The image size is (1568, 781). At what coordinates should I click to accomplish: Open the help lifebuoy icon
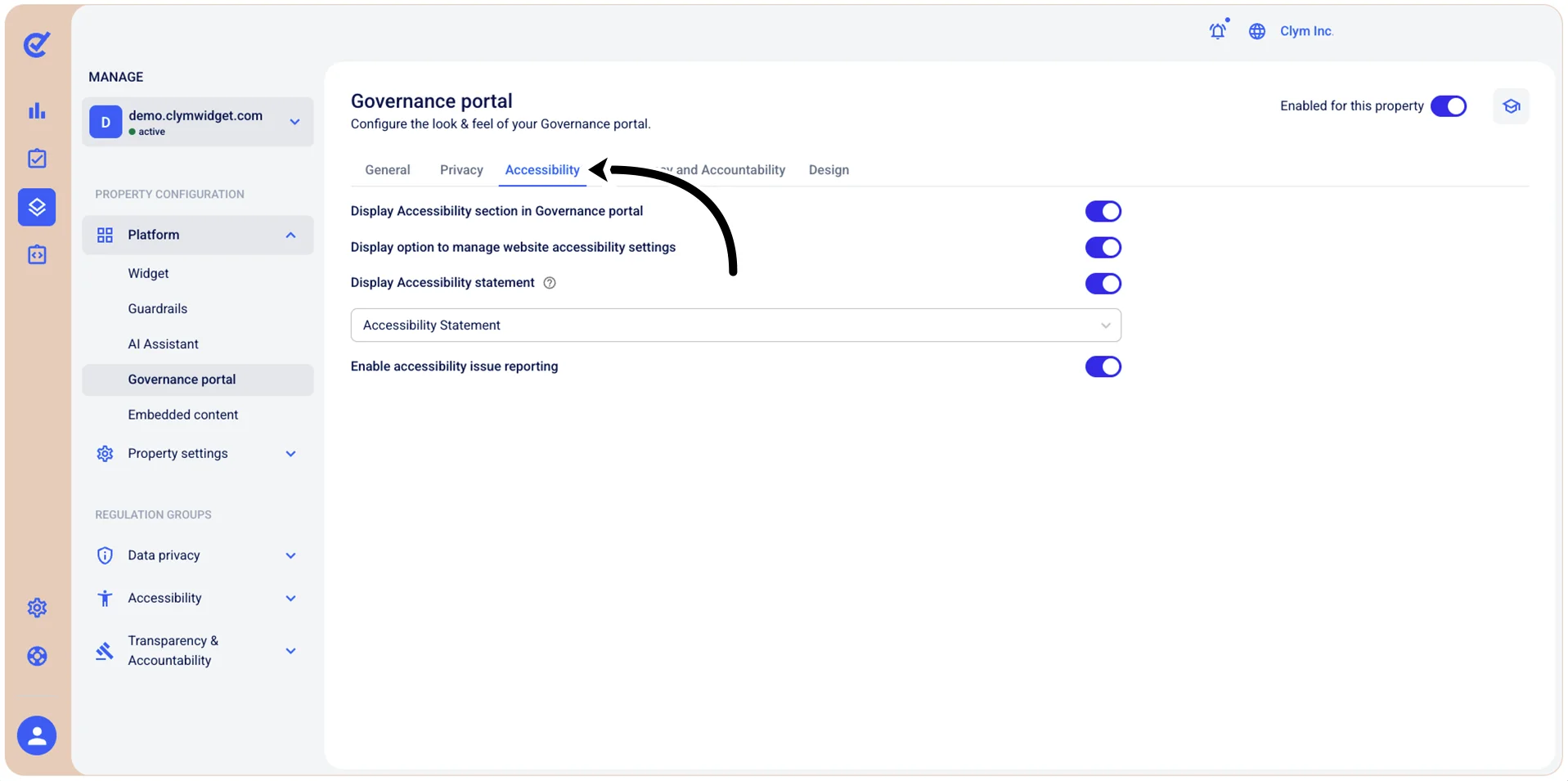(x=37, y=656)
